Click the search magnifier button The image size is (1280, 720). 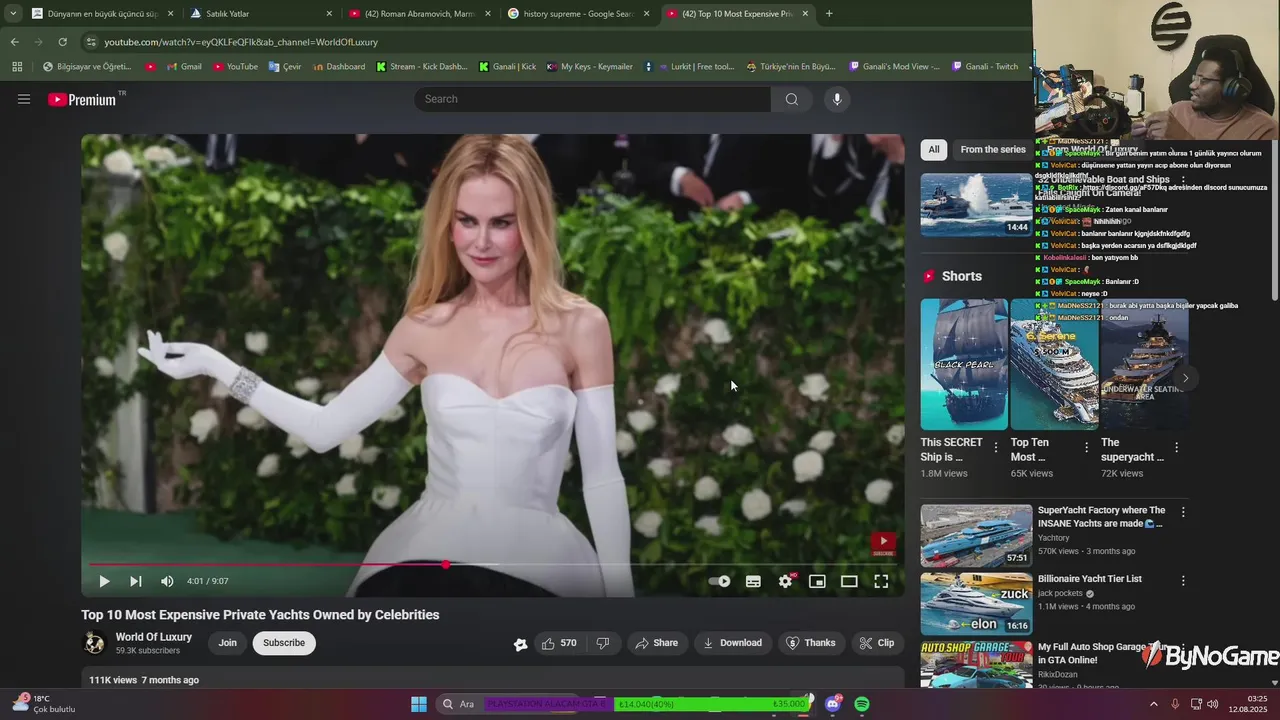[792, 99]
